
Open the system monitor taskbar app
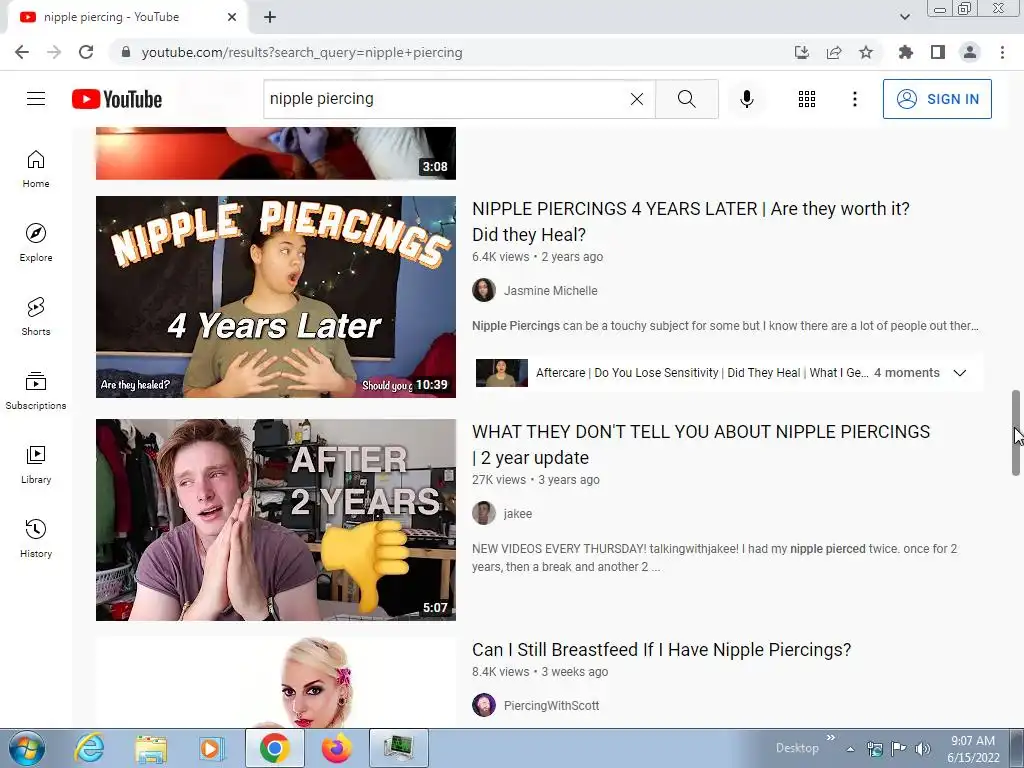click(x=398, y=748)
